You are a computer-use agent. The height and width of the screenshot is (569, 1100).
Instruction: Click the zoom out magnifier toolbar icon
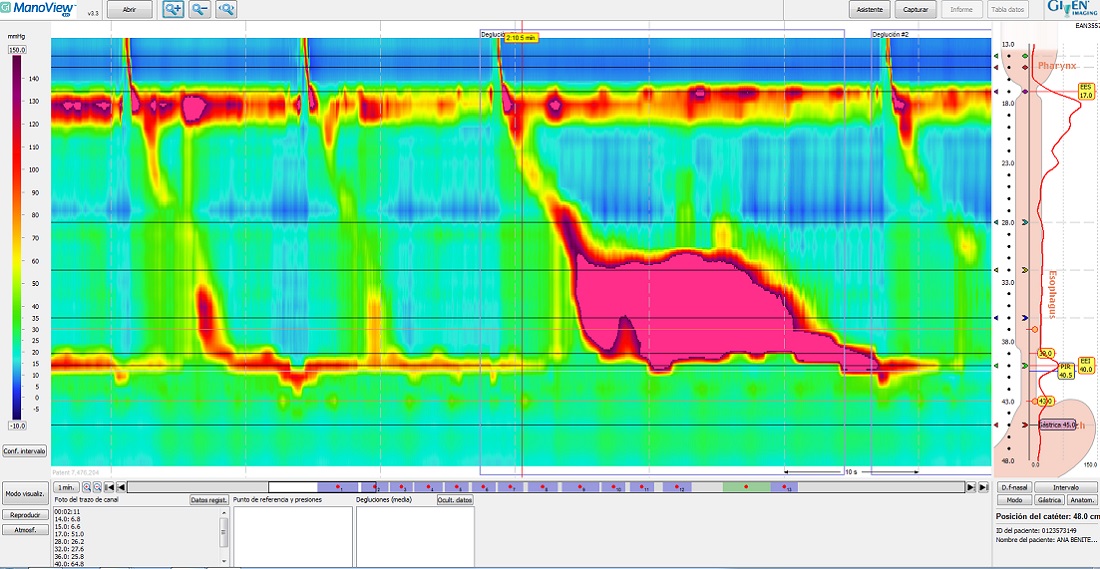pyautogui.click(x=200, y=10)
